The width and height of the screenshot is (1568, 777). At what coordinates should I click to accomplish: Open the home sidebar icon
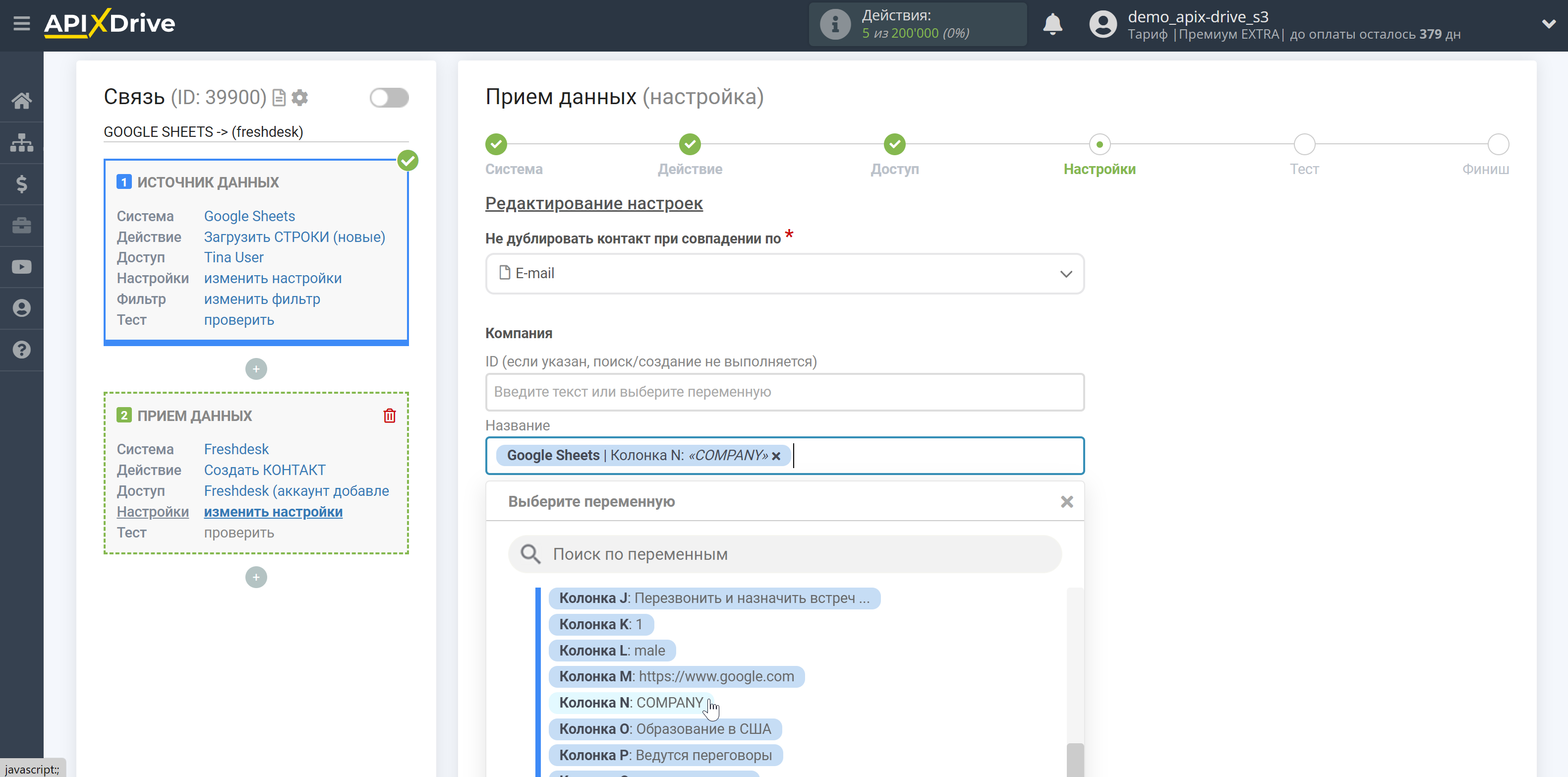point(21,101)
